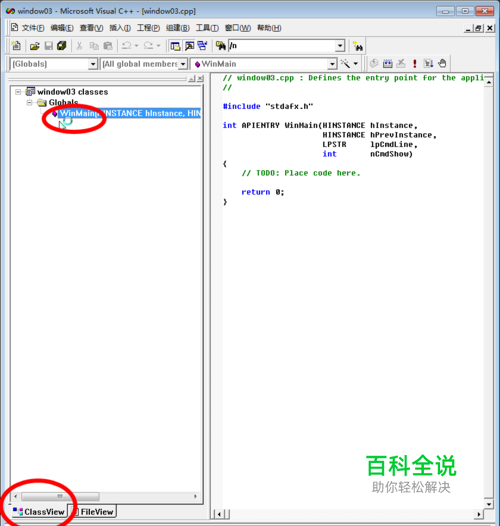Click the Redo arrow icon
Image resolution: width=500 pixels, height=526 pixels.
148,45
